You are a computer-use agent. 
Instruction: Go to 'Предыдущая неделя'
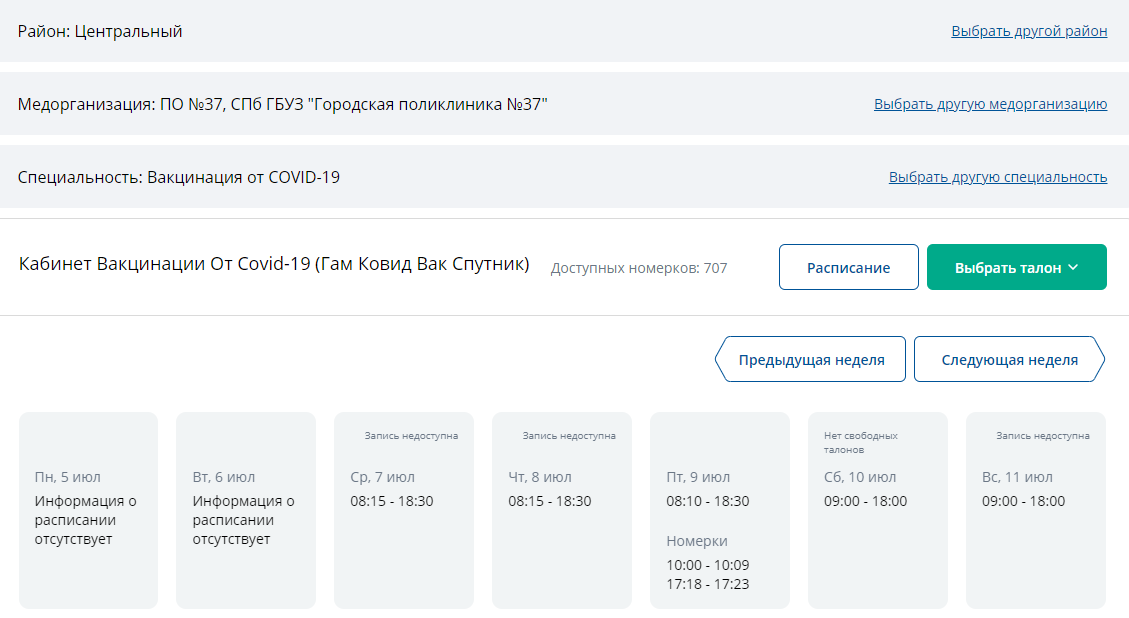click(811, 360)
